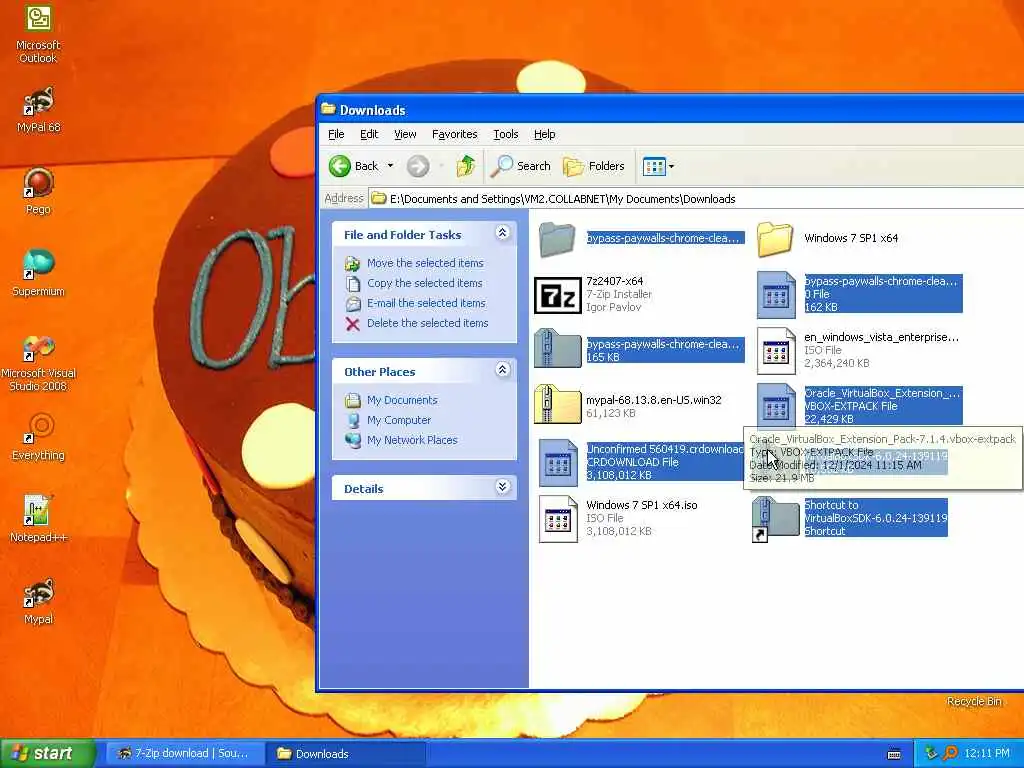The image size is (1024, 768).
Task: Select the 7z2407-x64 installer icon
Action: point(557,295)
